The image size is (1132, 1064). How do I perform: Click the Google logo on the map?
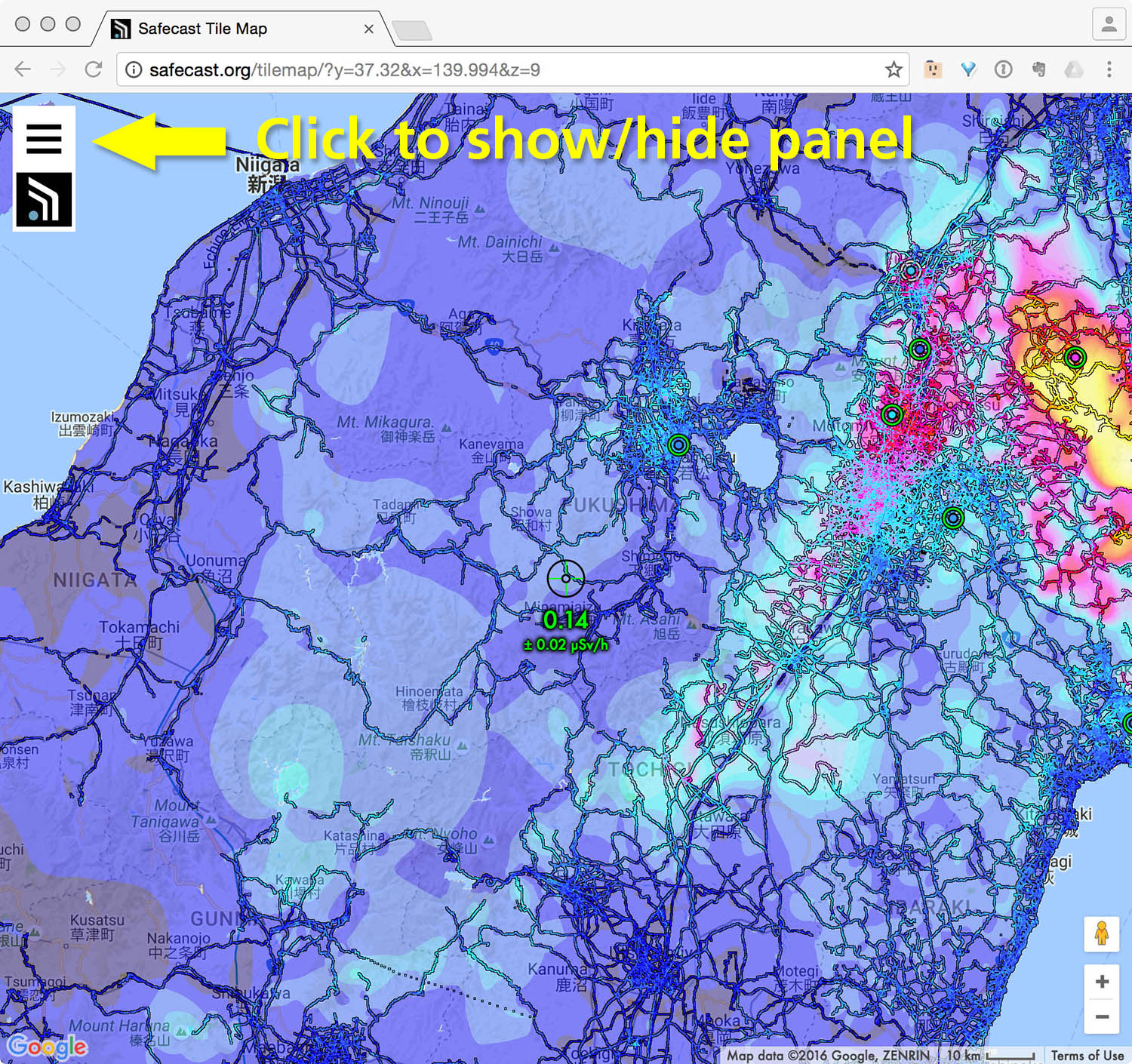47,1046
